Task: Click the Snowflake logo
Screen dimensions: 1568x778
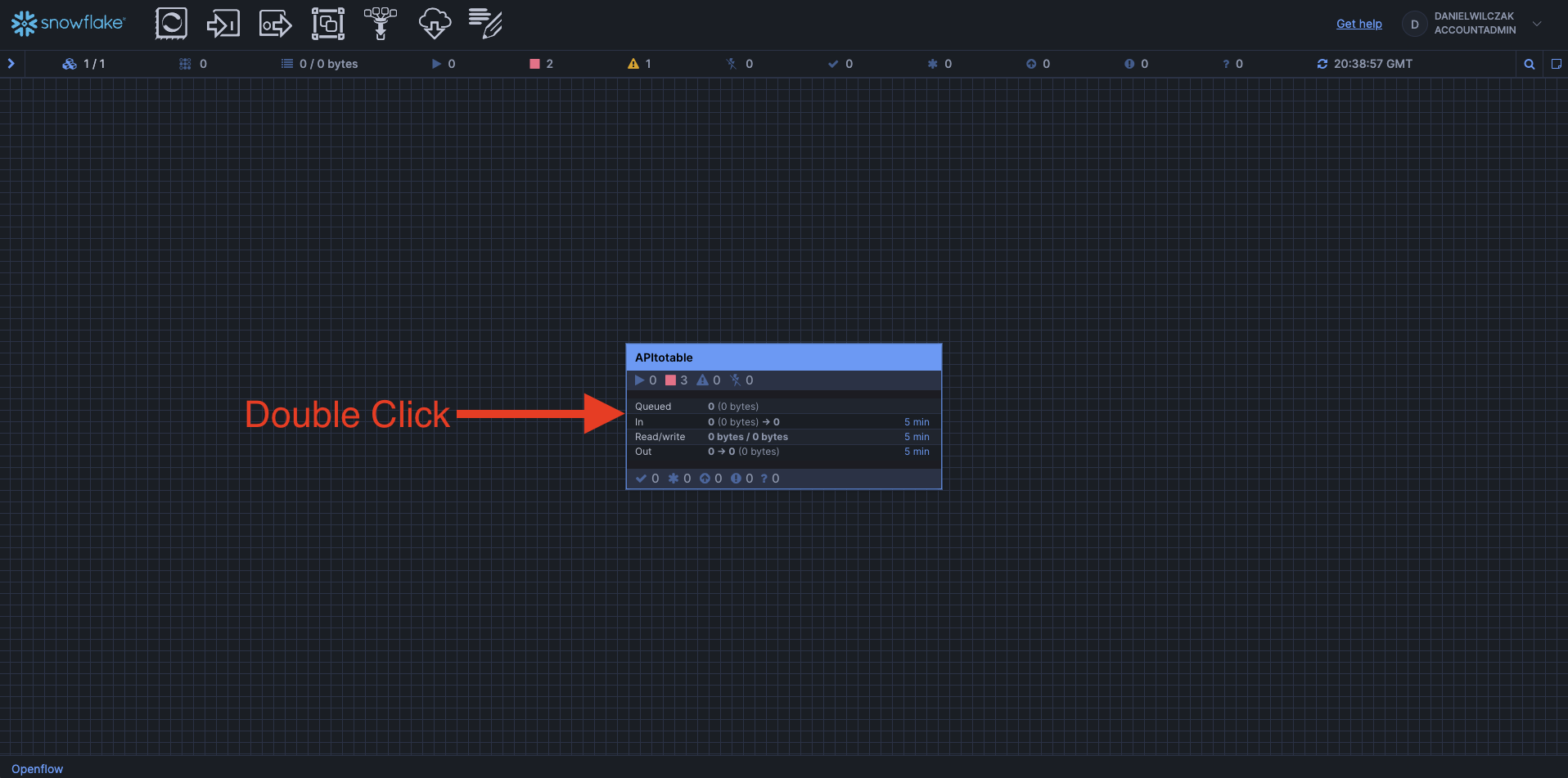Action: (x=68, y=24)
